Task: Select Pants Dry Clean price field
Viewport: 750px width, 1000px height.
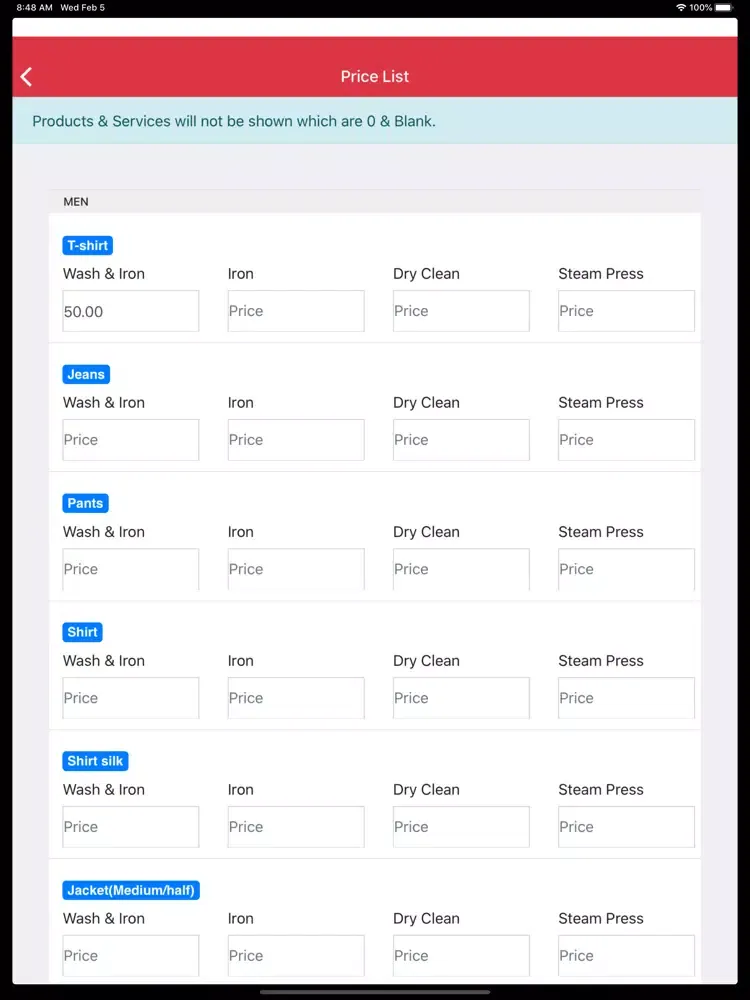Action: click(x=461, y=569)
